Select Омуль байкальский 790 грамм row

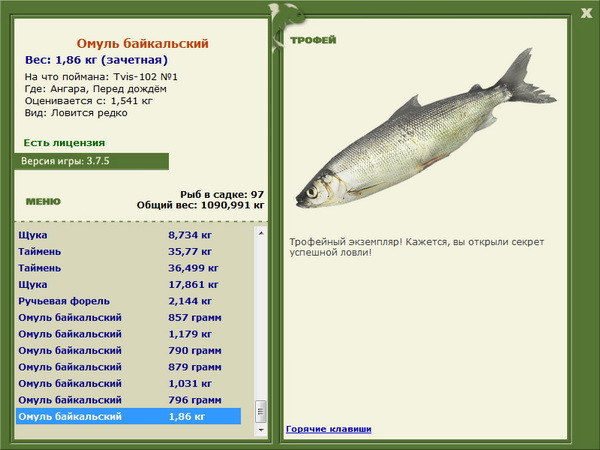tap(129, 350)
